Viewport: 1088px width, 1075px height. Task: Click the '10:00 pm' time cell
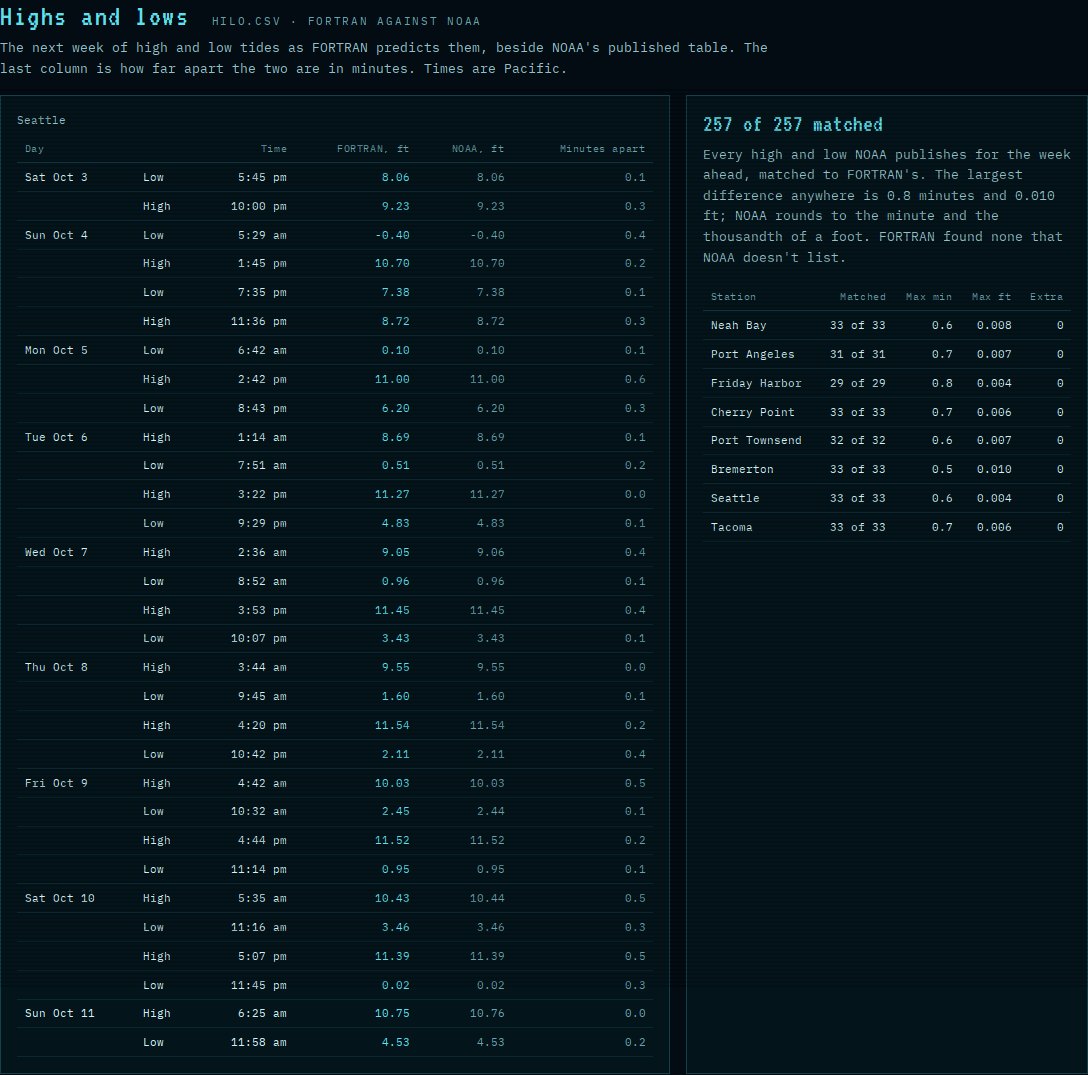click(x=259, y=206)
